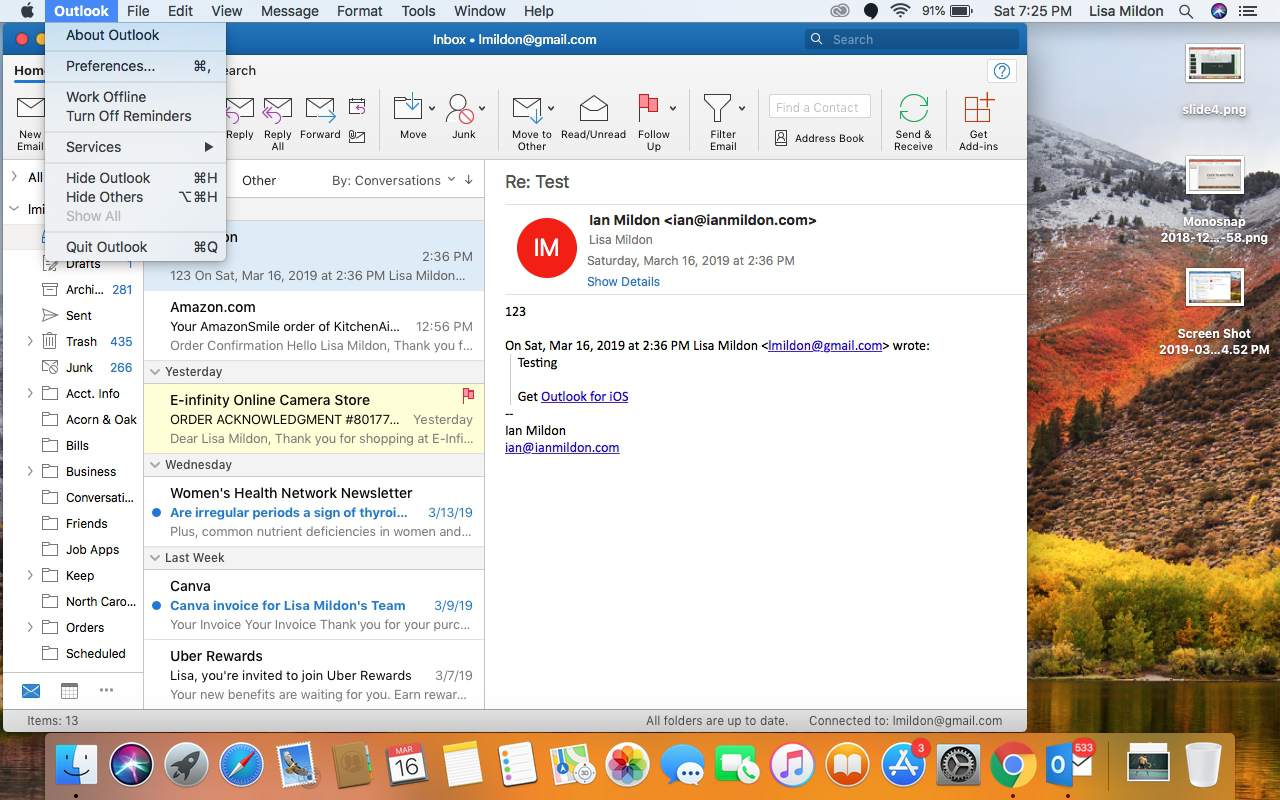Image resolution: width=1280 pixels, height=800 pixels.
Task: Expand the Keep folder
Action: (30, 575)
